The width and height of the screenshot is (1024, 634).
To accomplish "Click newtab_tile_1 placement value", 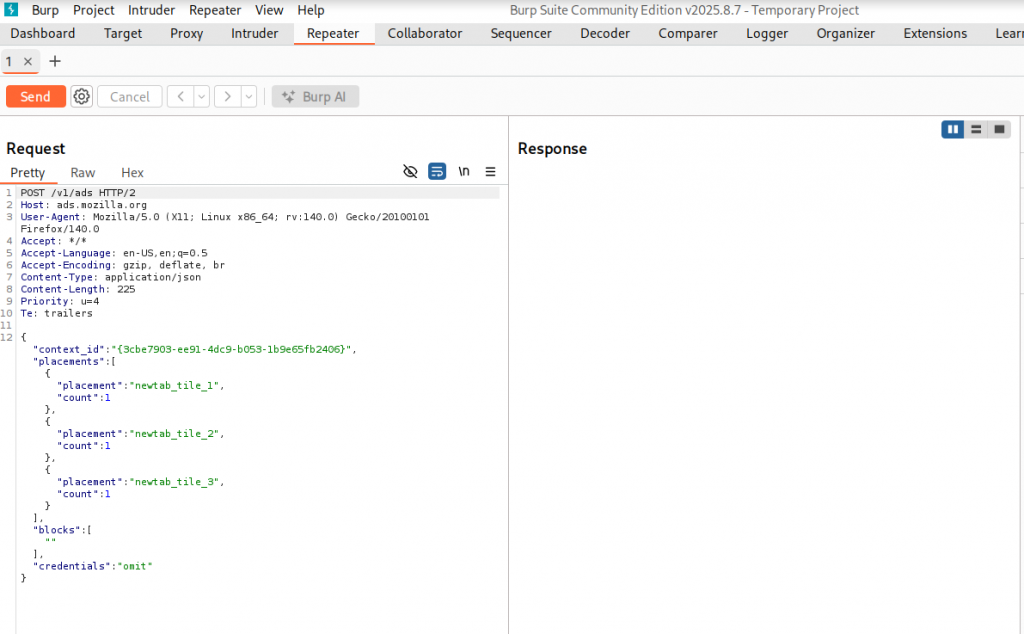I will click(174, 386).
